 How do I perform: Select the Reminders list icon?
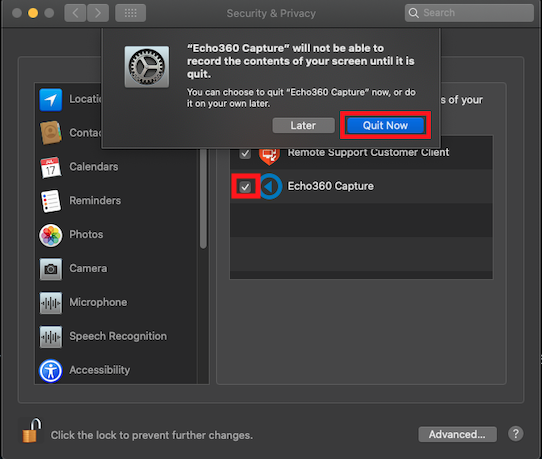click(51, 200)
